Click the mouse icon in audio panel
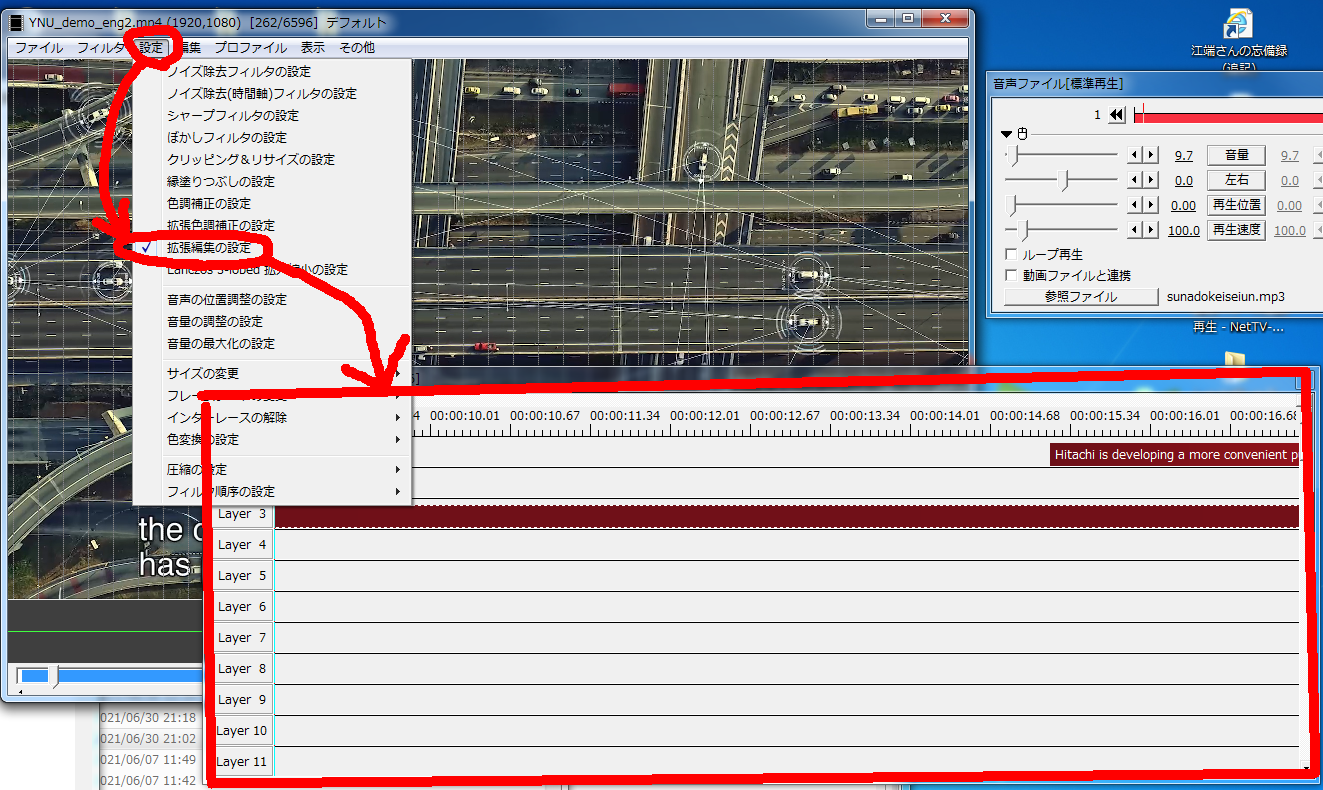This screenshot has width=1323, height=790. [x=1022, y=134]
